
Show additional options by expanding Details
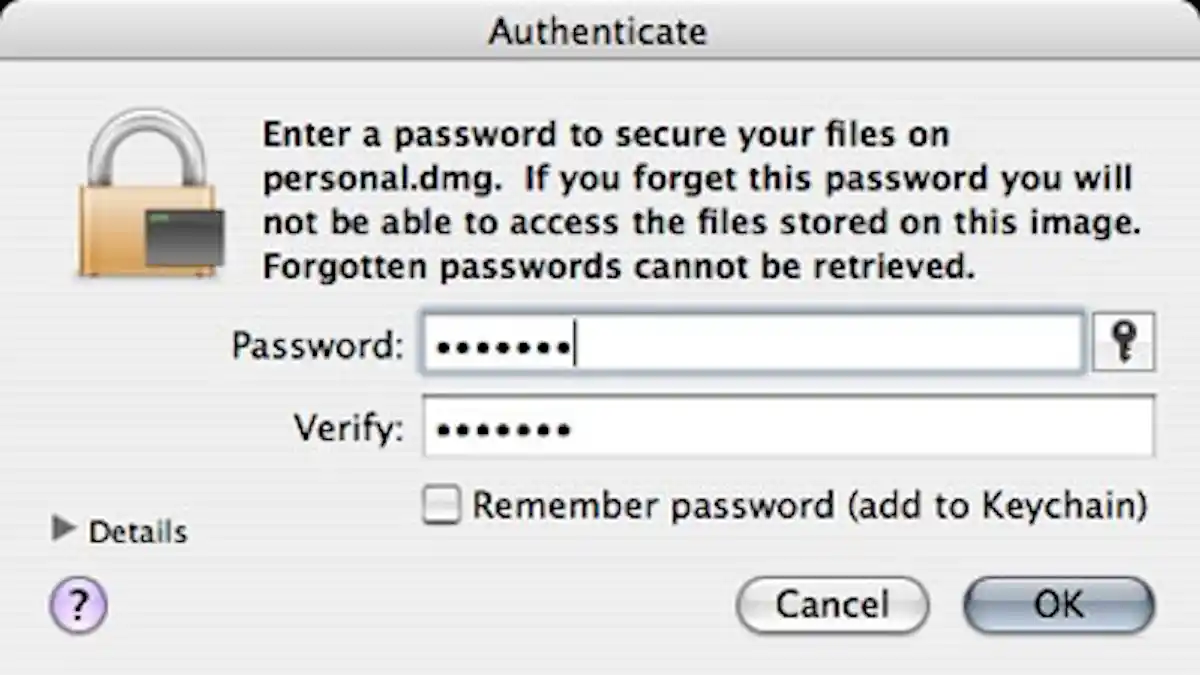point(63,530)
